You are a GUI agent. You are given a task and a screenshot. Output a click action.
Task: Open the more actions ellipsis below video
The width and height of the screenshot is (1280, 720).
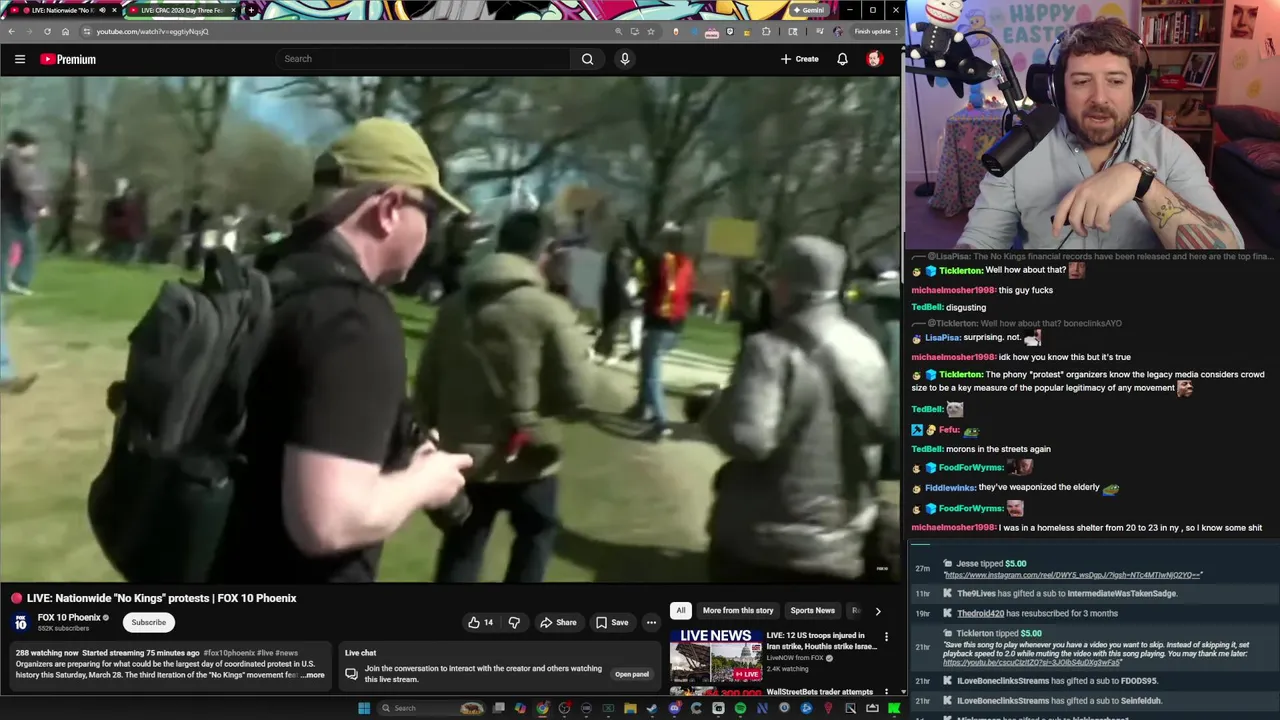pyautogui.click(x=651, y=622)
